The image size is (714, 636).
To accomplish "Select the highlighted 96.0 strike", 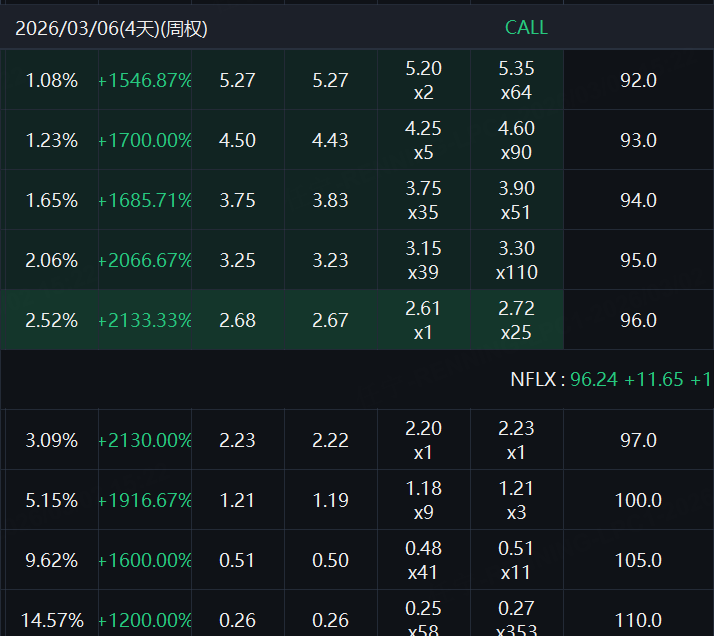I will pos(638,320).
